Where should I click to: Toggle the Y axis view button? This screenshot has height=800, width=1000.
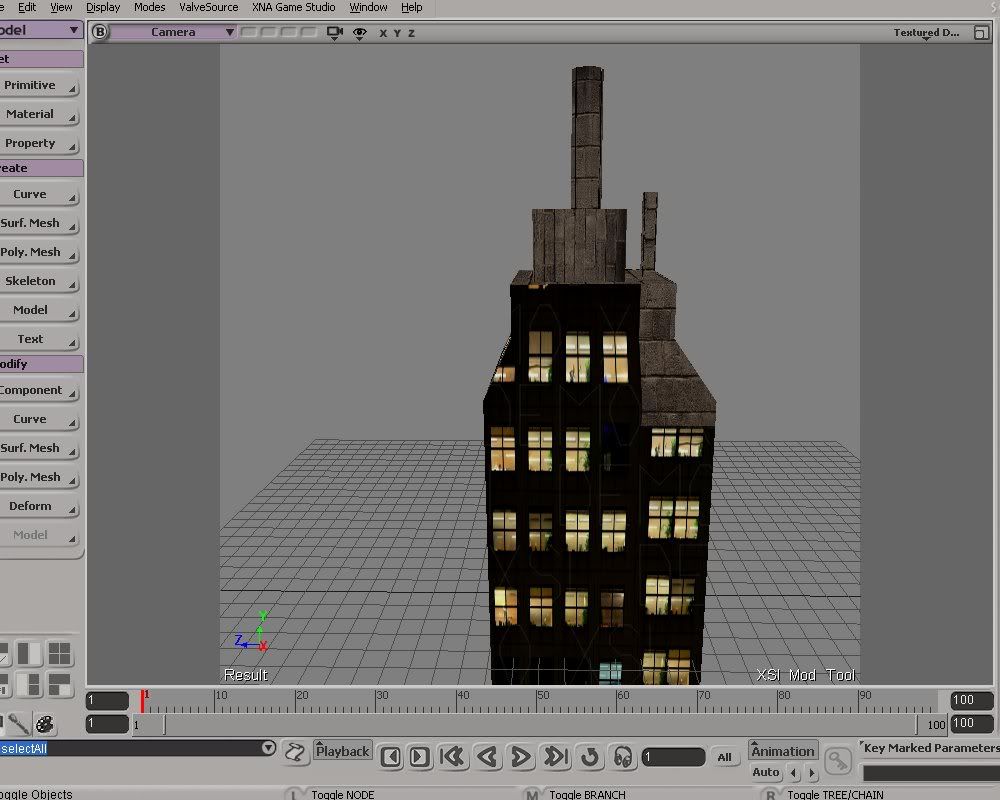[397, 33]
